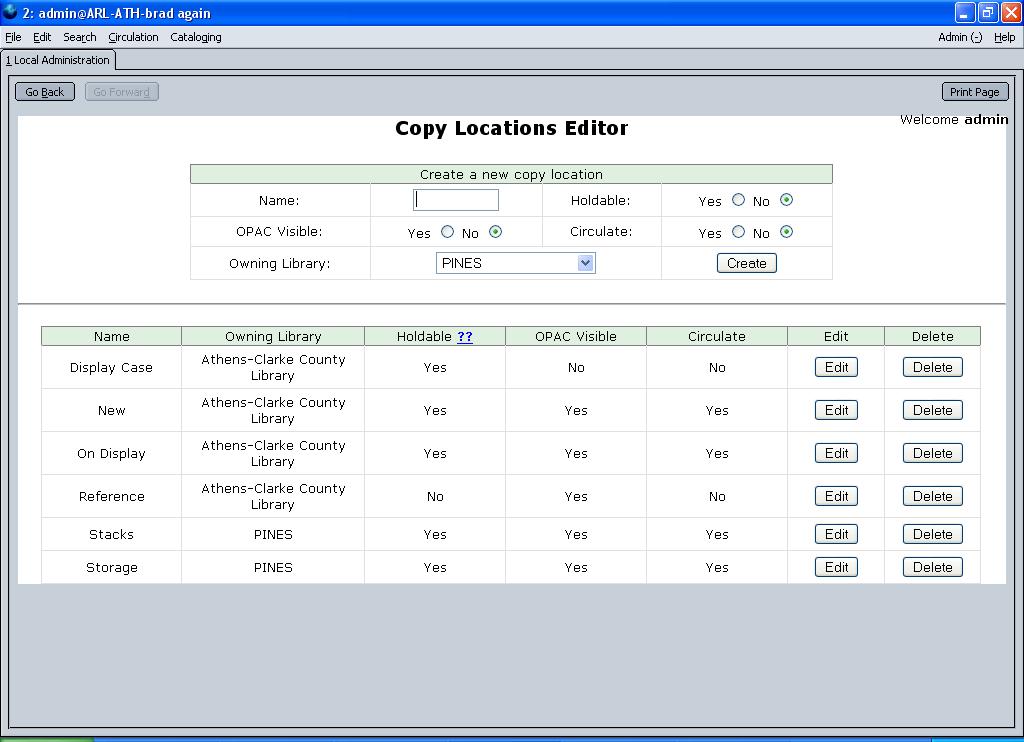Open the Cataloging menu
This screenshot has height=742, width=1024.
point(196,37)
